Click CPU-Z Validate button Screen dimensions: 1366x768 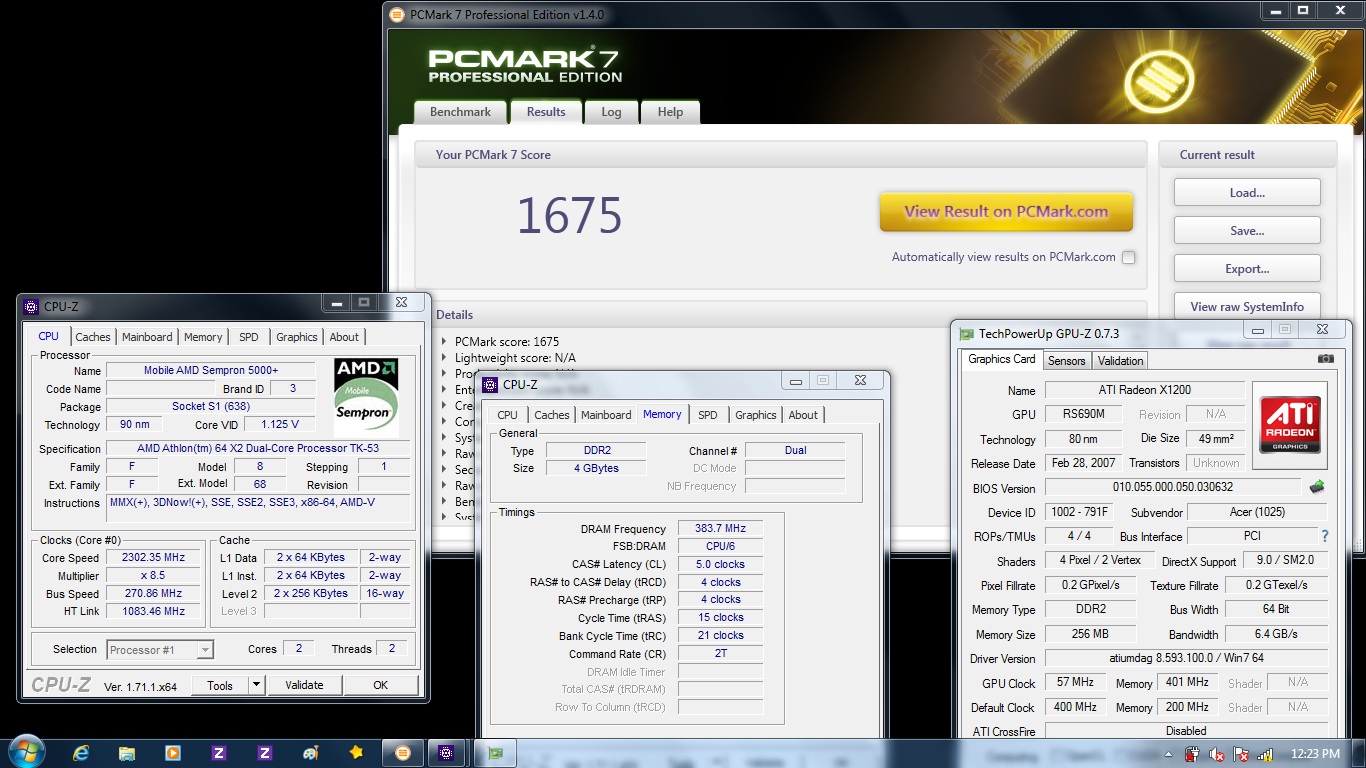click(x=304, y=685)
